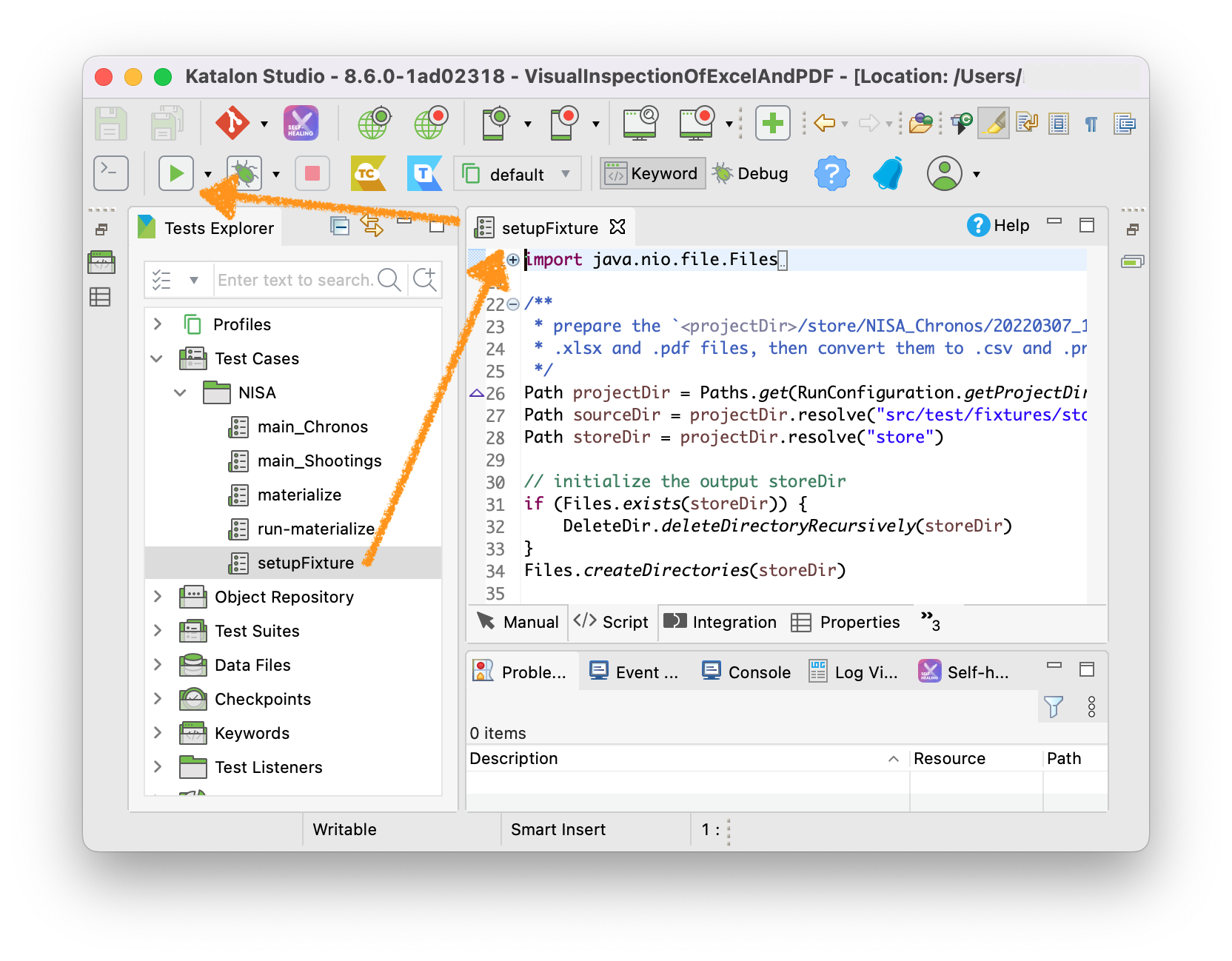The width and height of the screenshot is (1232, 961).
Task: Open dropdown arrow beside user avatar
Action: [x=977, y=174]
